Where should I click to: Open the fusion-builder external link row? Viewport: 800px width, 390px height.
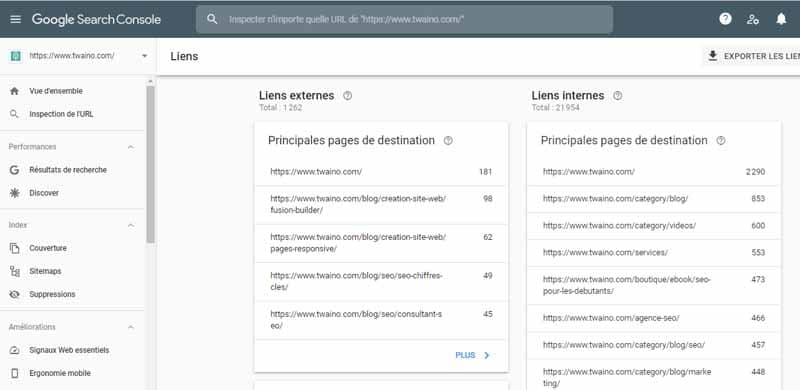pyautogui.click(x=381, y=205)
